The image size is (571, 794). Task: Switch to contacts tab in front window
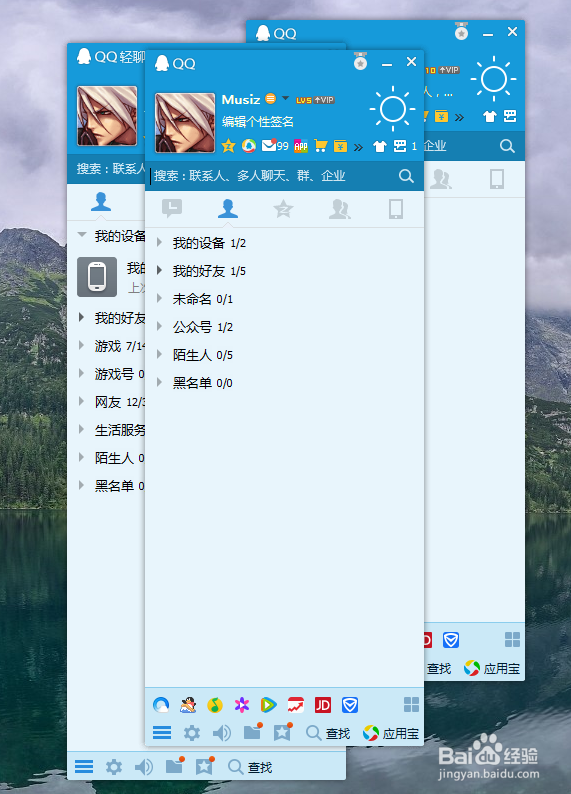228,208
